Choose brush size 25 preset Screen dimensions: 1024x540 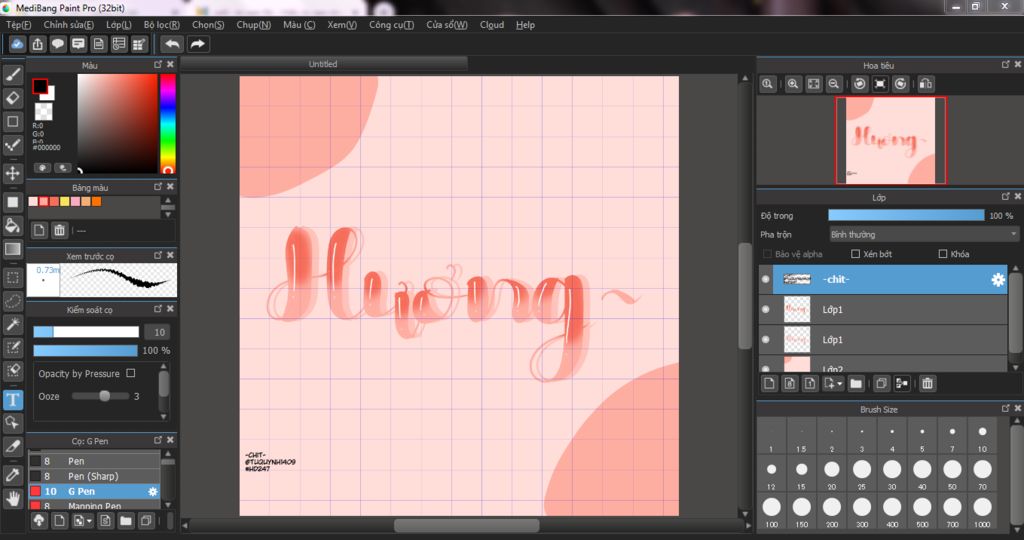point(862,473)
